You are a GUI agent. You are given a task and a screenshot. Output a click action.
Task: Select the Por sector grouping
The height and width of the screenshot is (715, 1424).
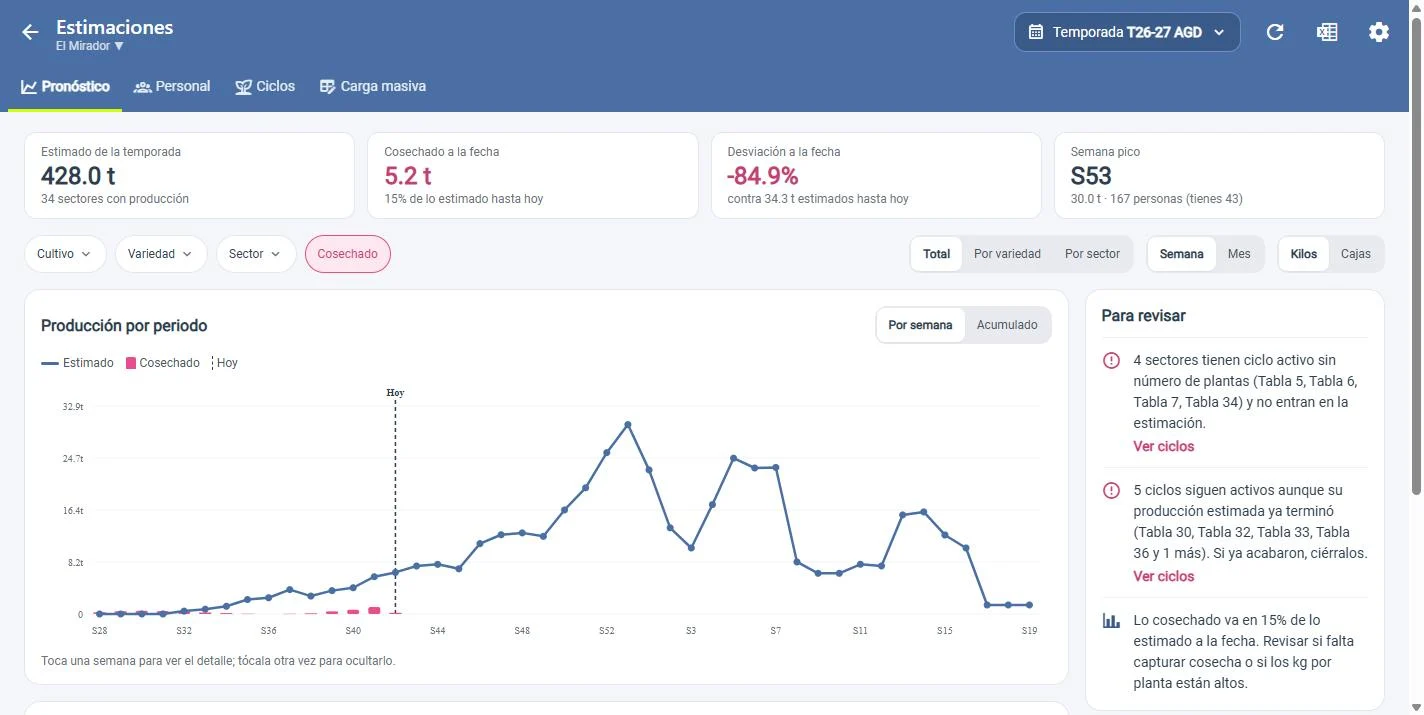1092,254
